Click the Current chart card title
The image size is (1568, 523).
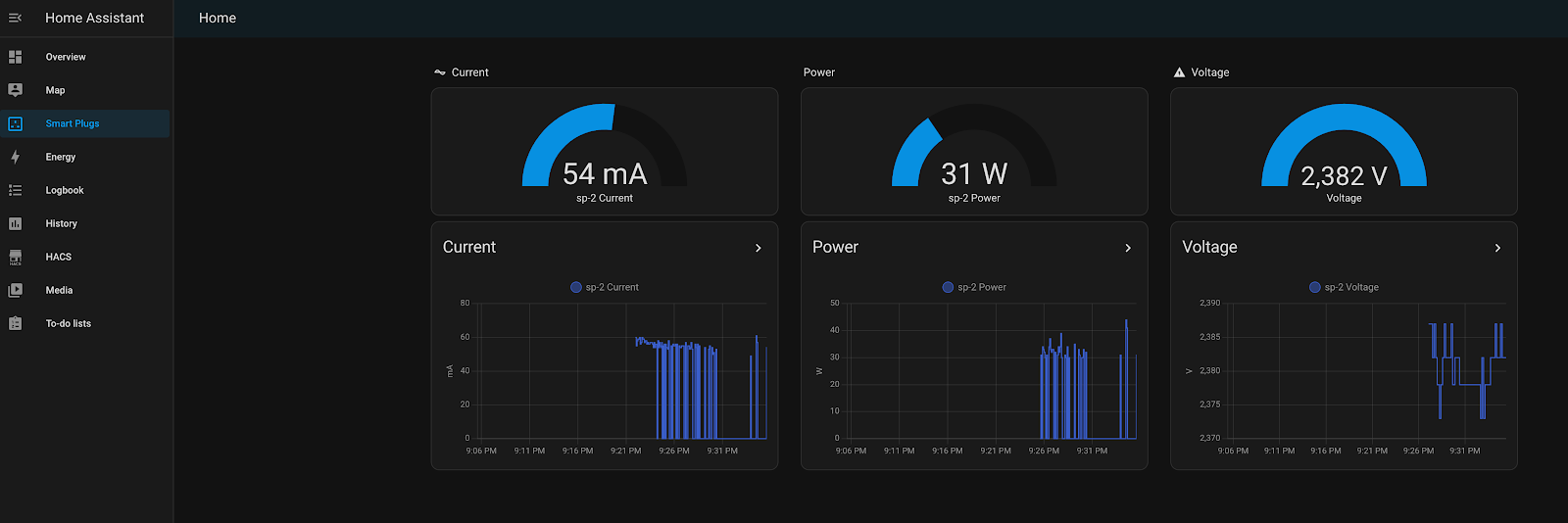[469, 247]
